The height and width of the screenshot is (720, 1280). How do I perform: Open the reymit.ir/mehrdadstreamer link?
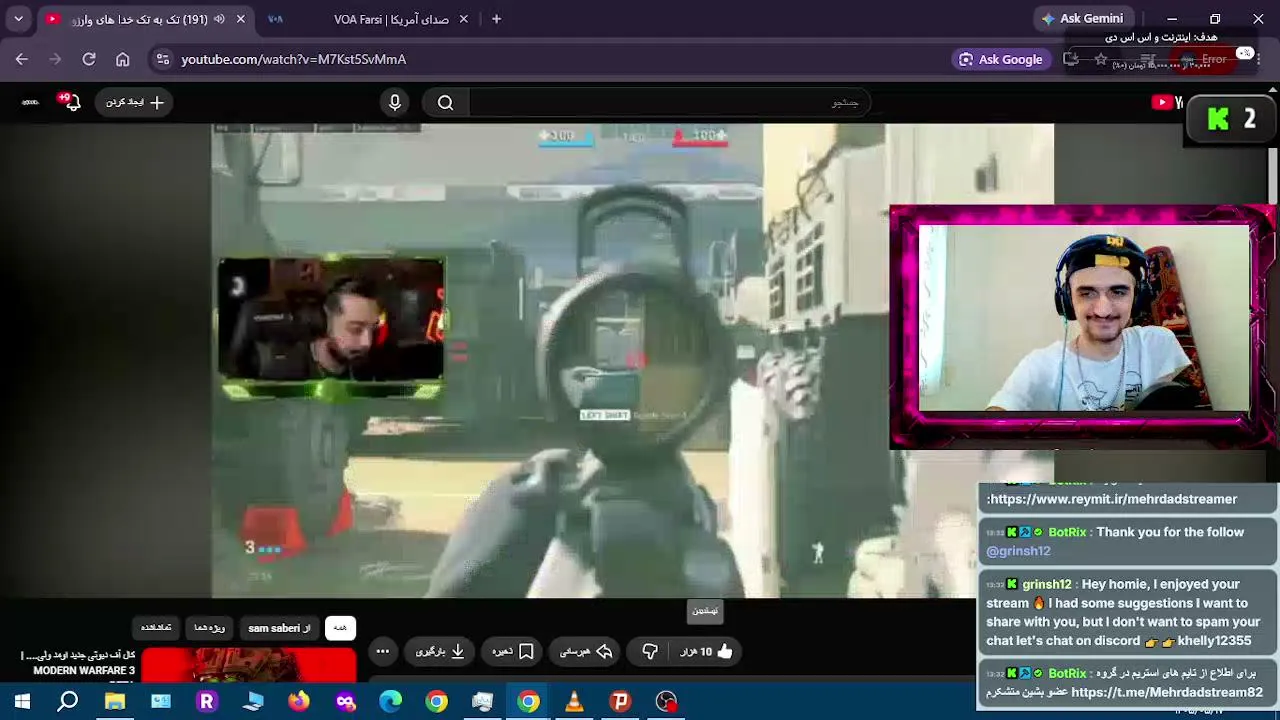tap(1112, 499)
